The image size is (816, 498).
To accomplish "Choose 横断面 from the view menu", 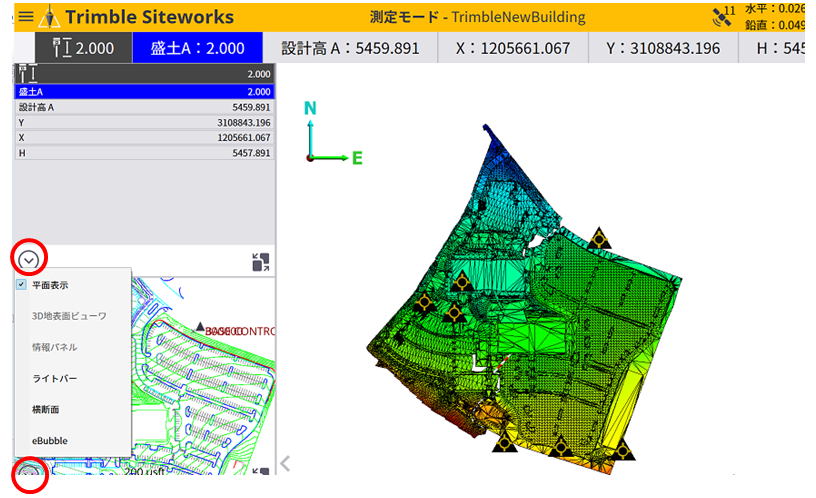I will (46, 409).
